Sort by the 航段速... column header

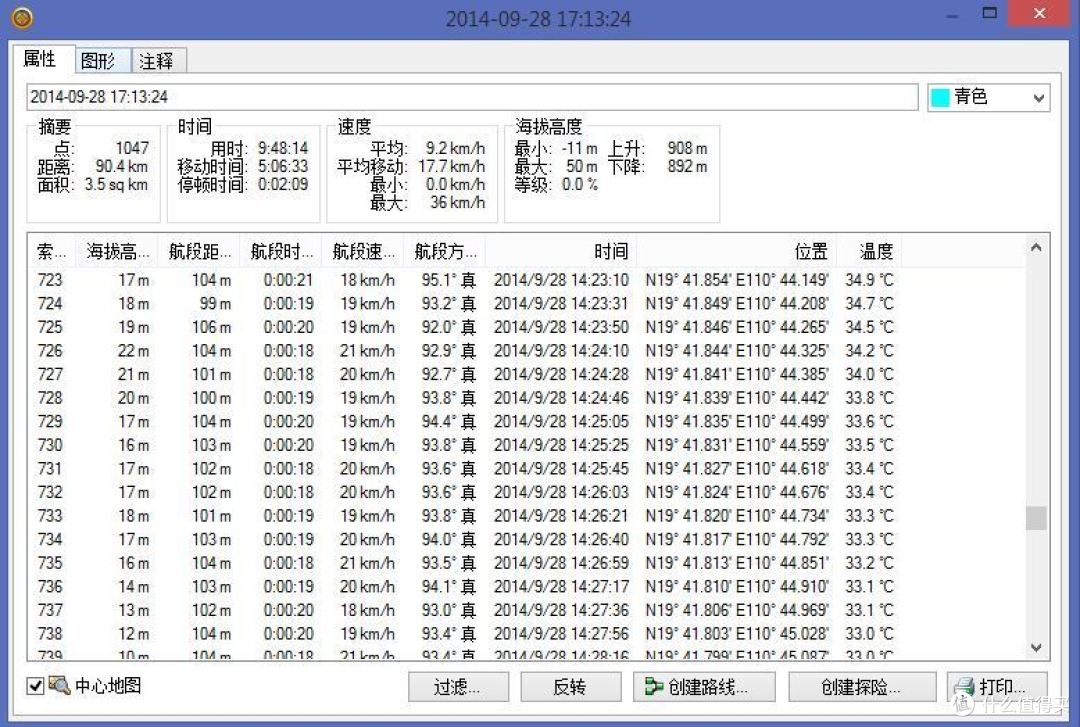pyautogui.click(x=362, y=252)
